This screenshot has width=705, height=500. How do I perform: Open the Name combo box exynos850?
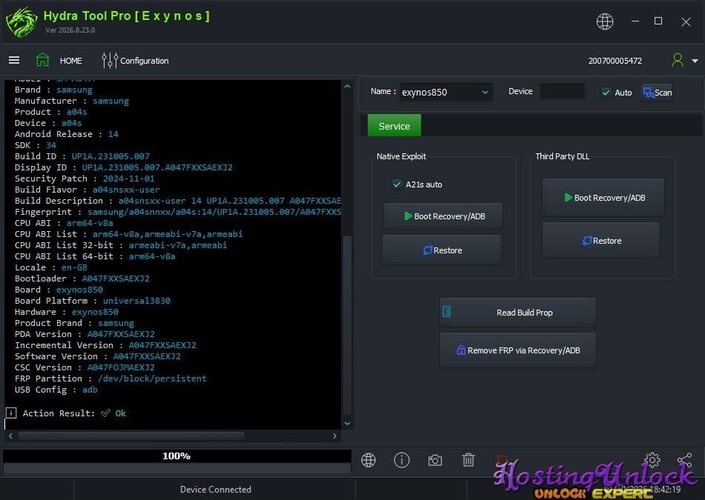446,92
